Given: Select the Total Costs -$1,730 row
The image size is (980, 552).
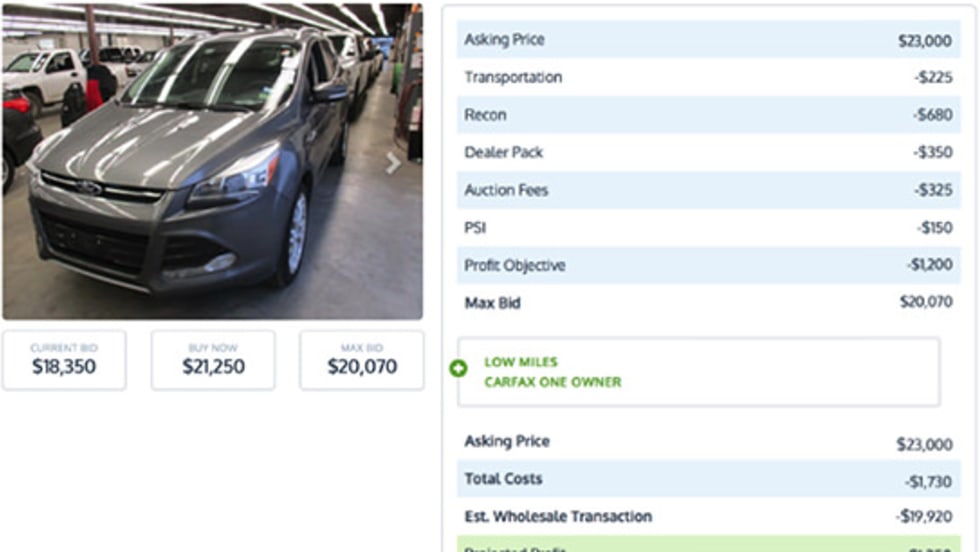Looking at the screenshot, I should (x=708, y=480).
